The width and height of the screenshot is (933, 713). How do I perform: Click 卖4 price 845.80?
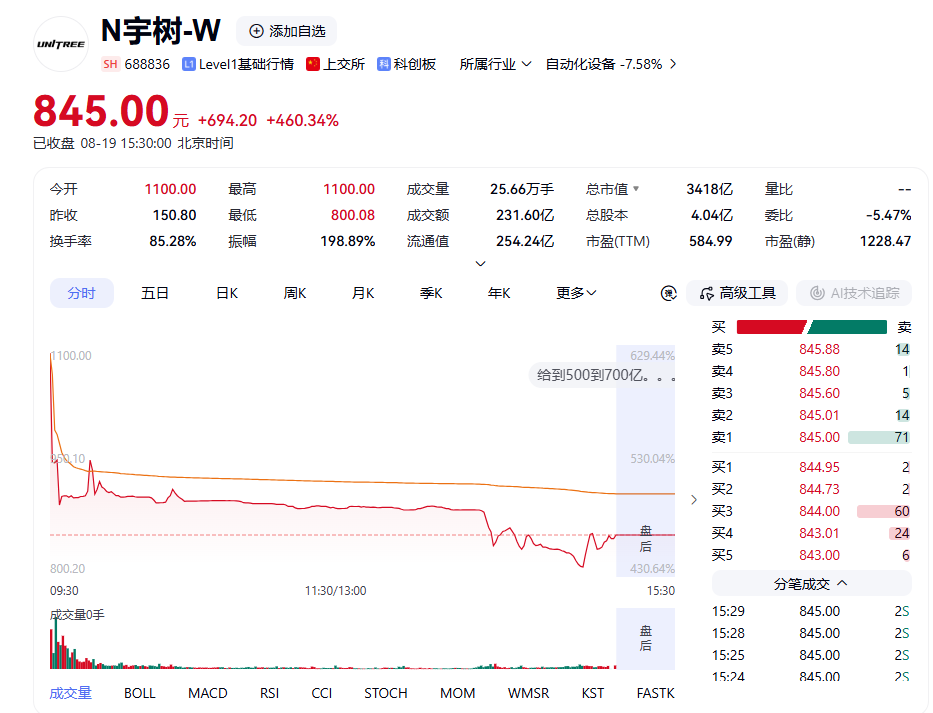click(x=819, y=371)
